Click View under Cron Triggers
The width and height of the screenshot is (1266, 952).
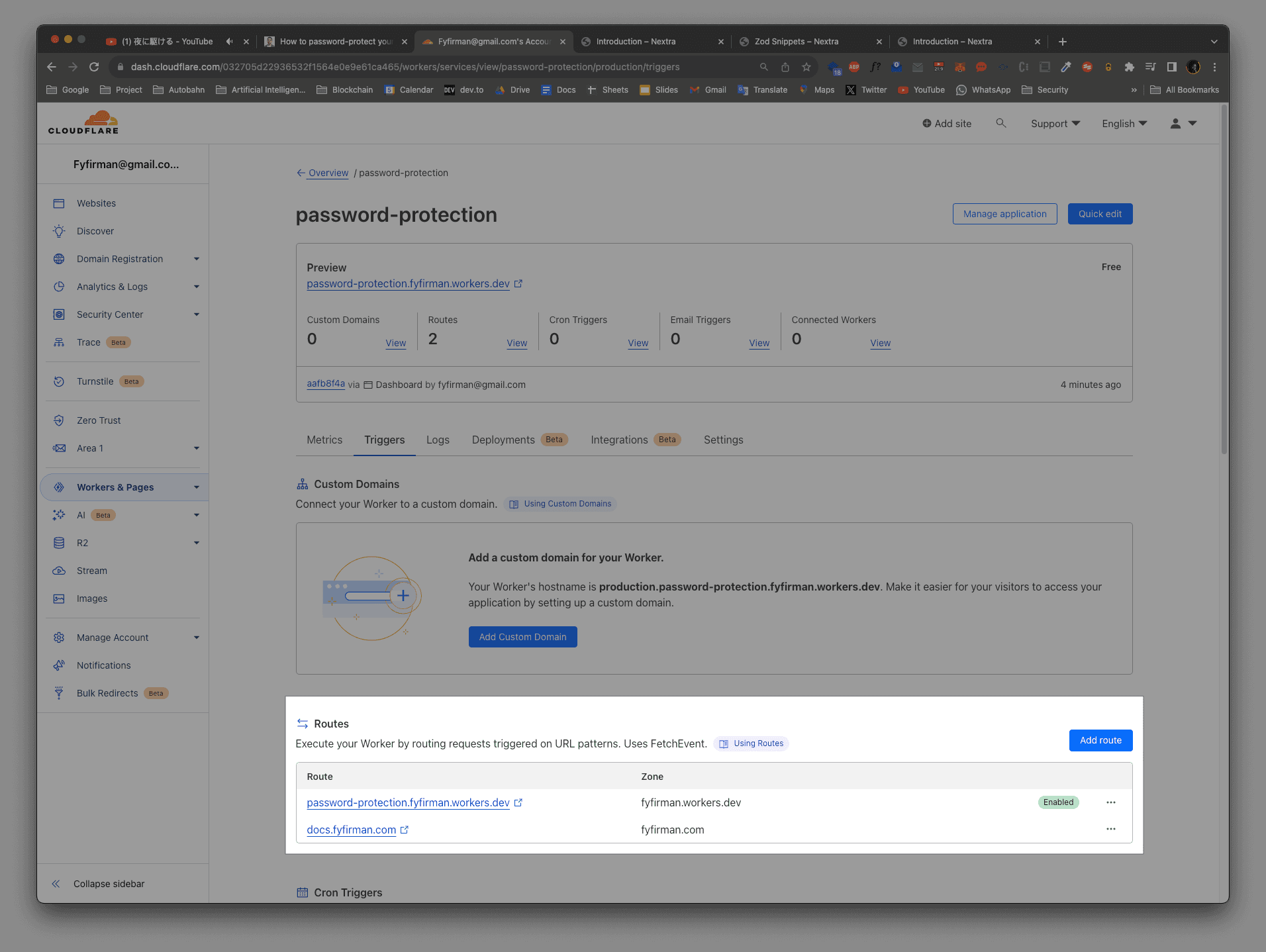tap(638, 343)
